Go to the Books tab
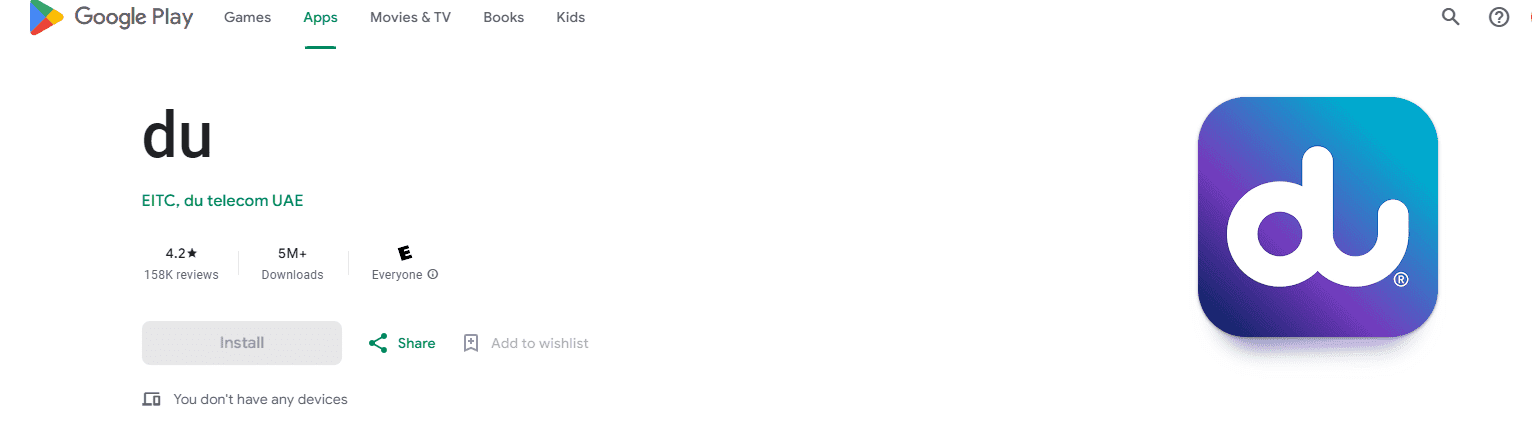 [x=503, y=18]
